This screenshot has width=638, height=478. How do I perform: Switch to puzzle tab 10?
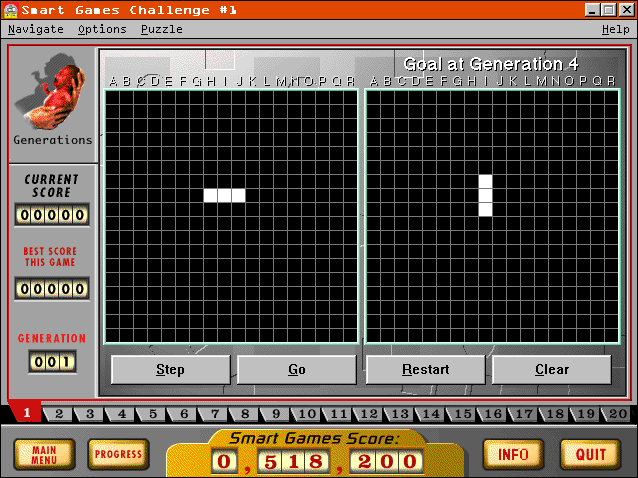coord(307,414)
